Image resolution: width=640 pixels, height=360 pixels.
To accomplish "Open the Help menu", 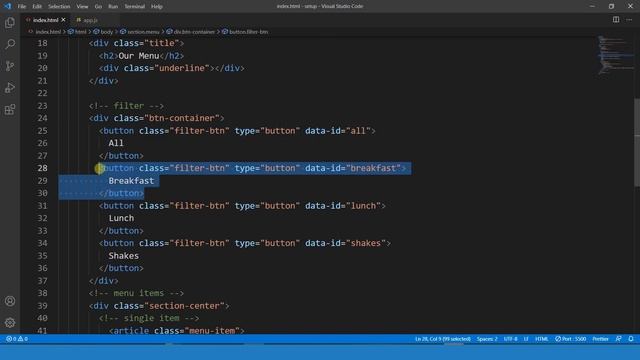I will [x=157, y=6].
